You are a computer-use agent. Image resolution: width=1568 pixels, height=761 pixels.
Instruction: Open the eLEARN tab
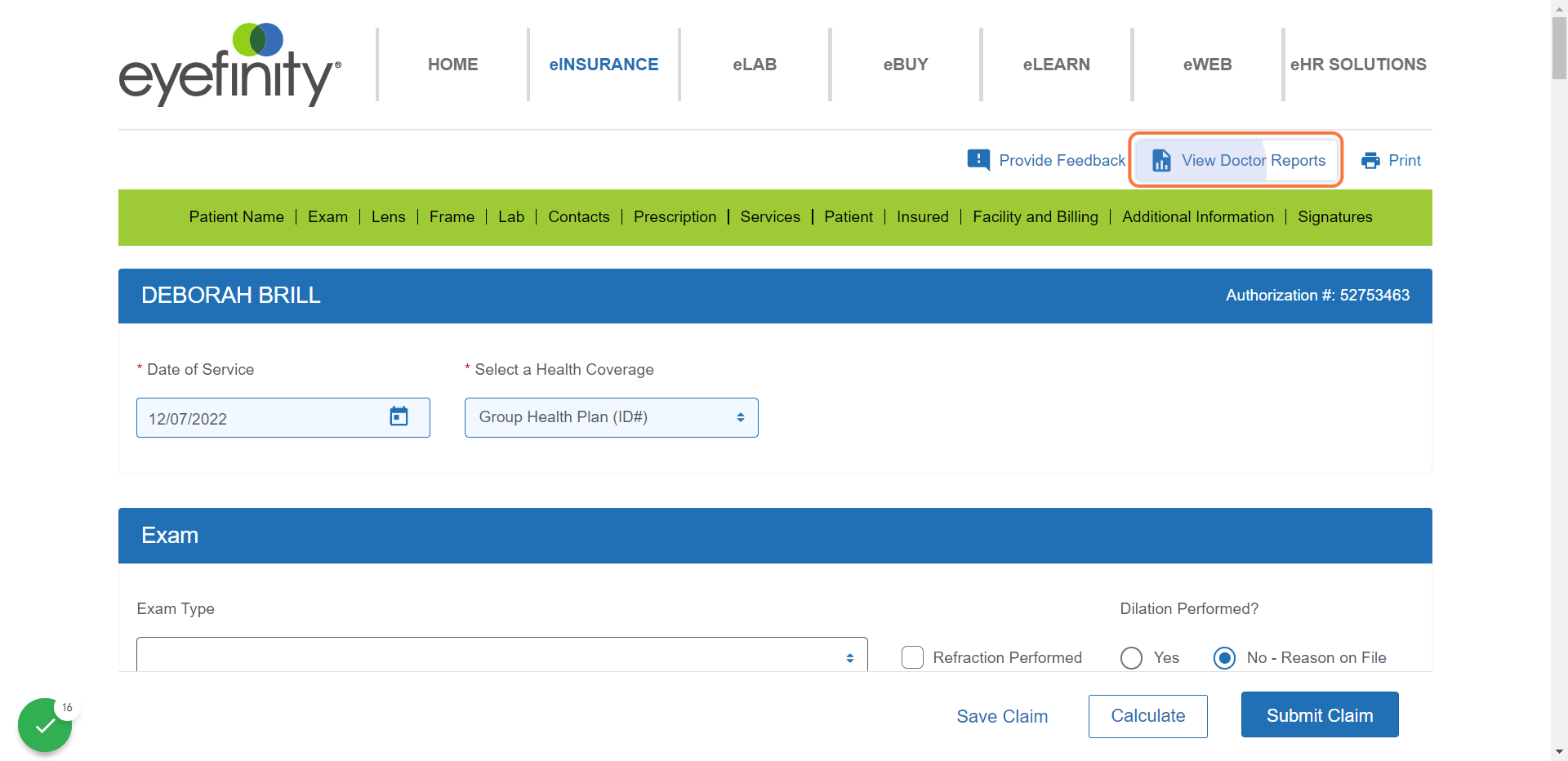[x=1056, y=65]
